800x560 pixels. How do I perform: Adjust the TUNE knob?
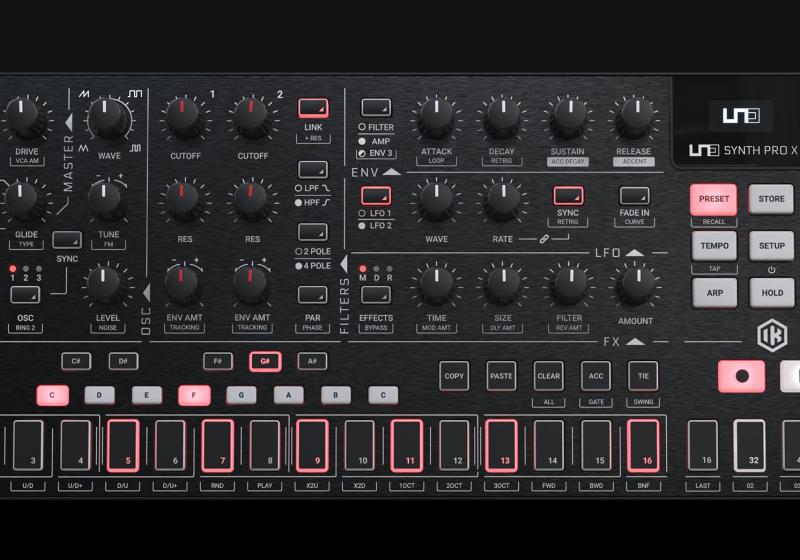pos(105,200)
